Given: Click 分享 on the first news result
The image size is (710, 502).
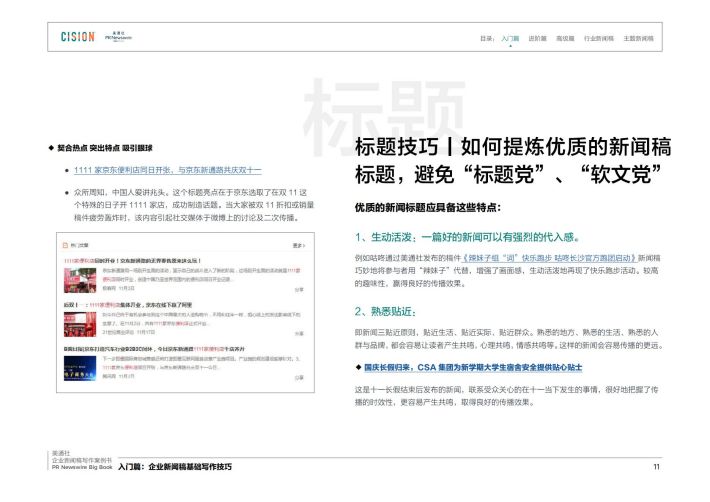Looking at the screenshot, I should (x=299, y=288).
